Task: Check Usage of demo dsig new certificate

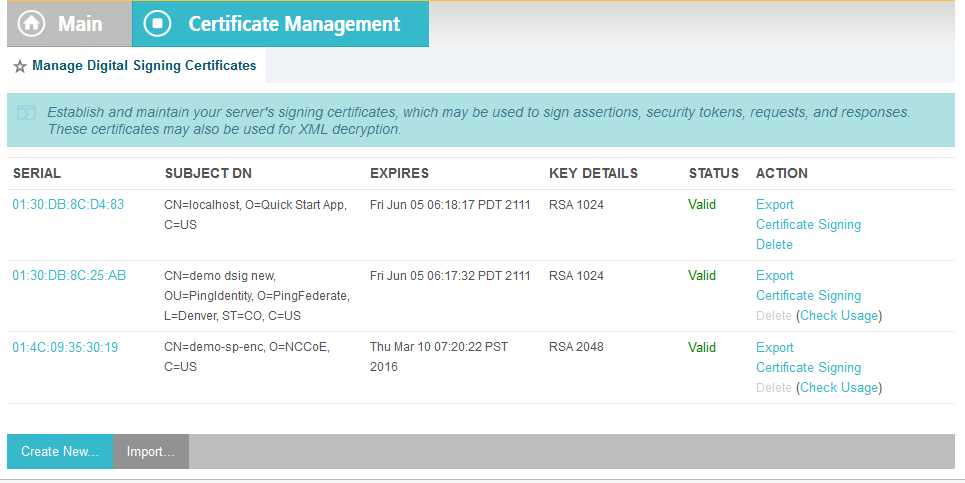Action: click(839, 316)
